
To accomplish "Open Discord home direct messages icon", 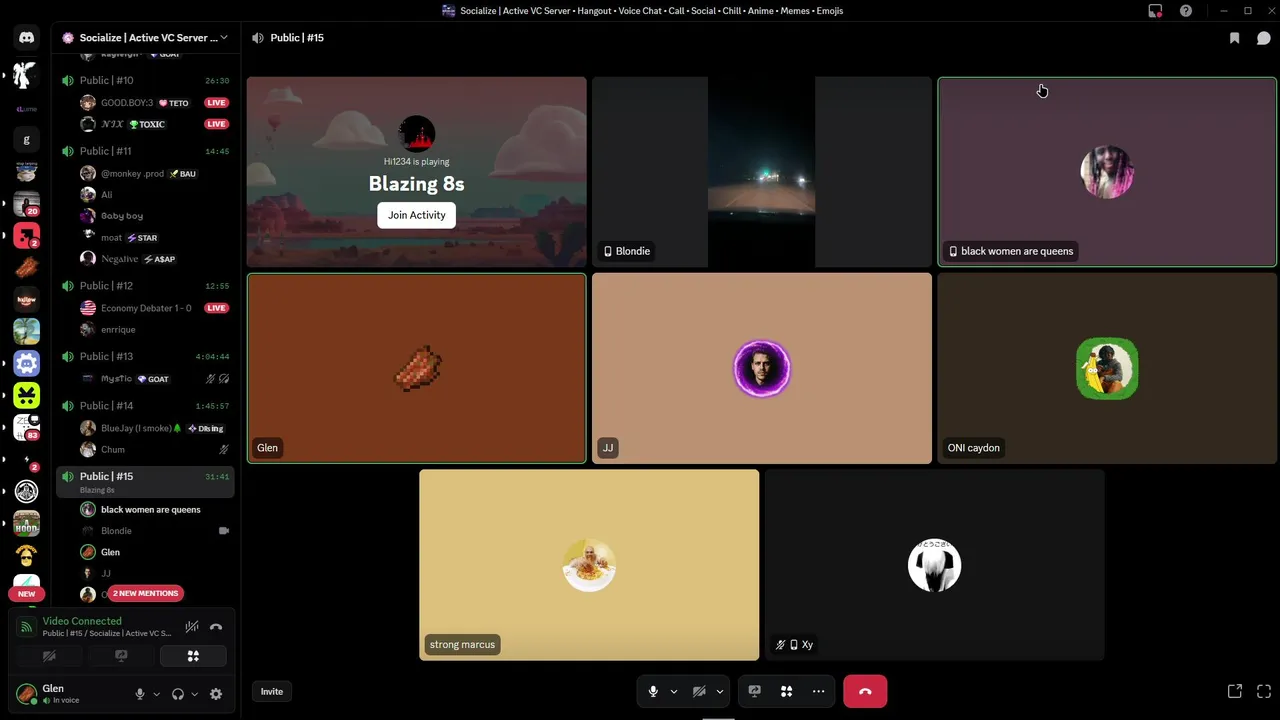I will point(26,38).
